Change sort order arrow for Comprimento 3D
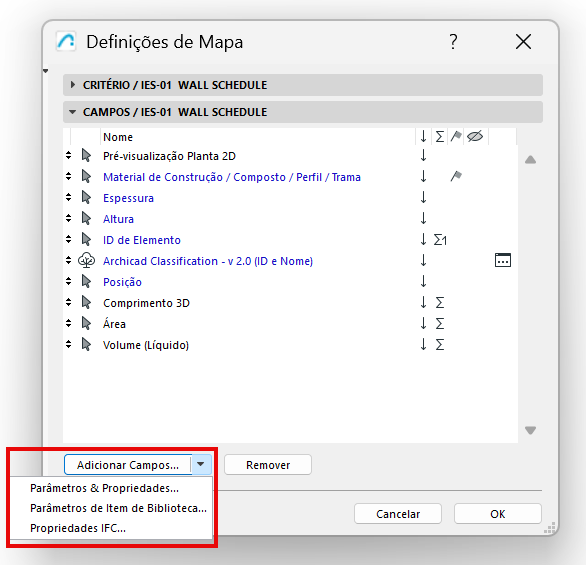The width and height of the screenshot is (586, 565). tap(423, 302)
